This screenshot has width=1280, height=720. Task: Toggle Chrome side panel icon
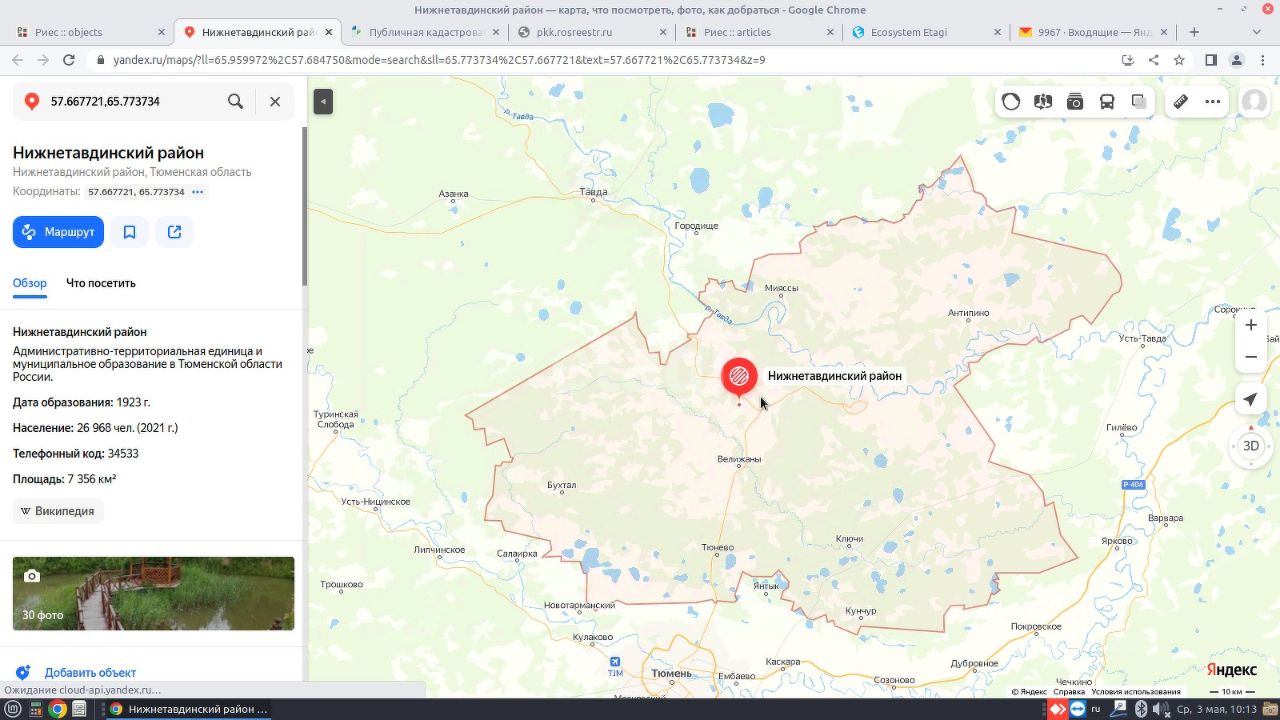point(1211,60)
